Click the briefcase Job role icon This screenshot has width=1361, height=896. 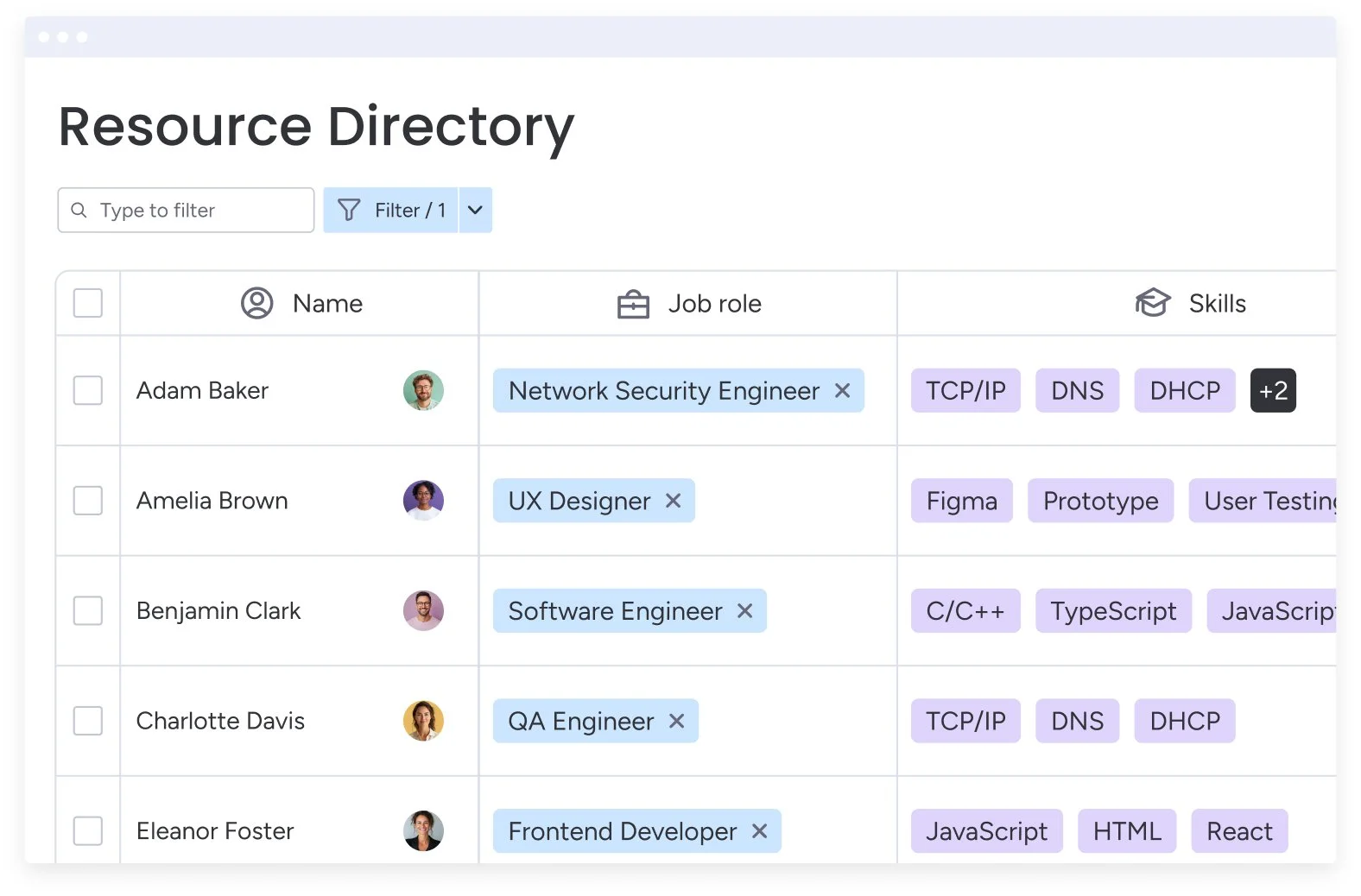[633, 304]
